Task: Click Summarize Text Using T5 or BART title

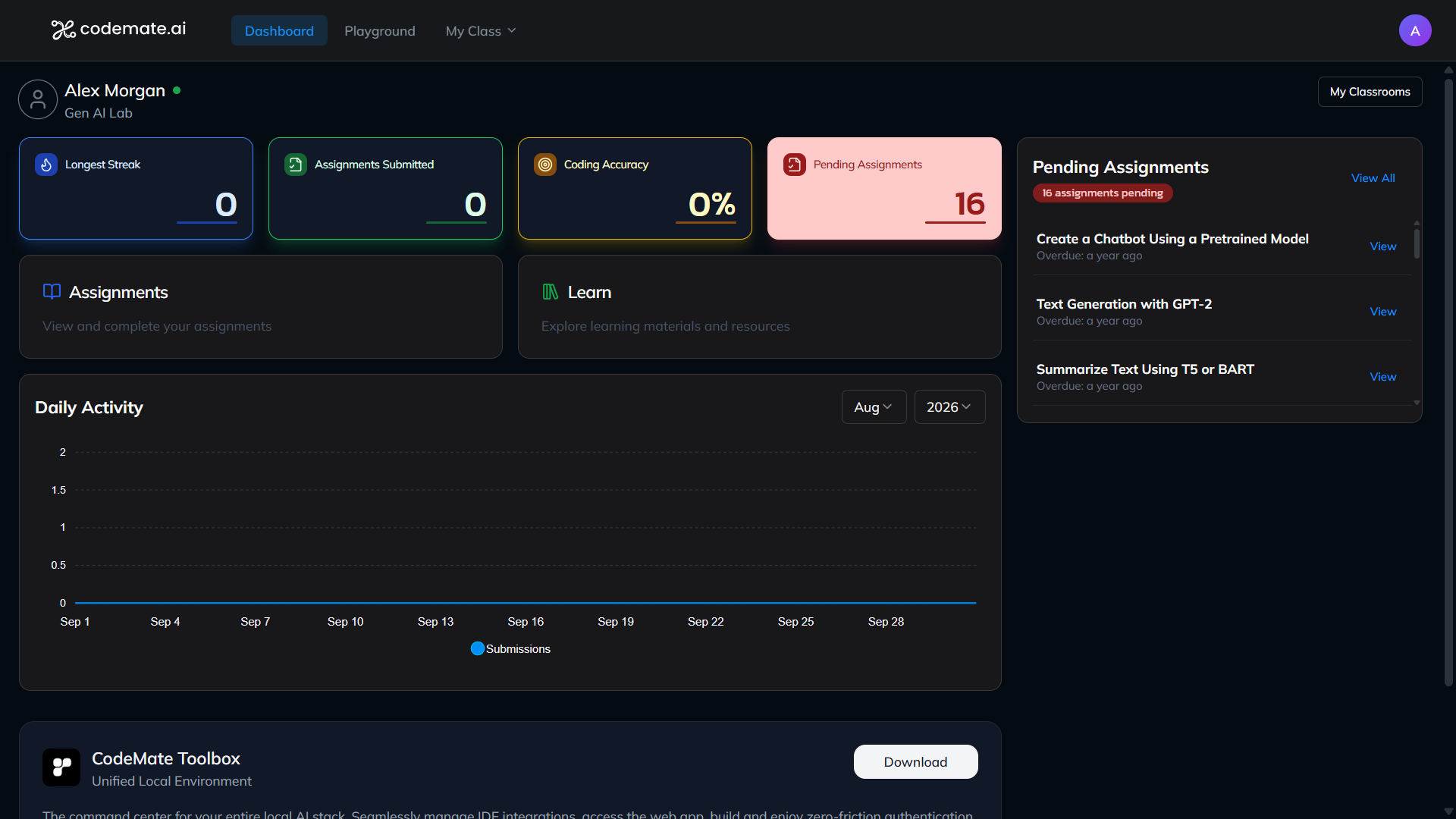Action: (1145, 369)
